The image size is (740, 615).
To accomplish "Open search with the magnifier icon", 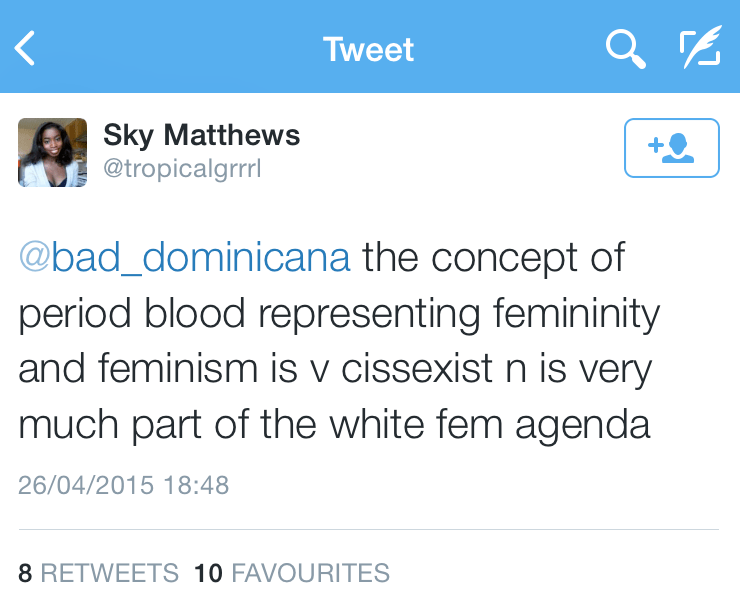I will click(625, 48).
